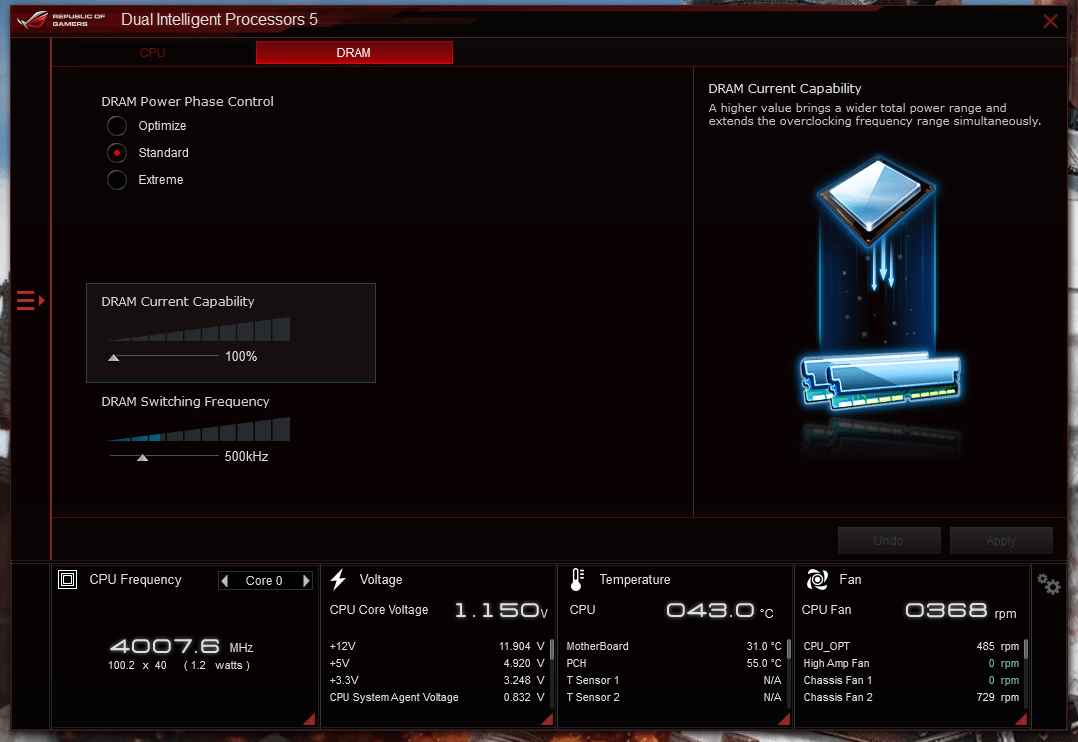The width and height of the screenshot is (1078, 742).
Task: Click the 100% current capability value
Action: coord(241,356)
